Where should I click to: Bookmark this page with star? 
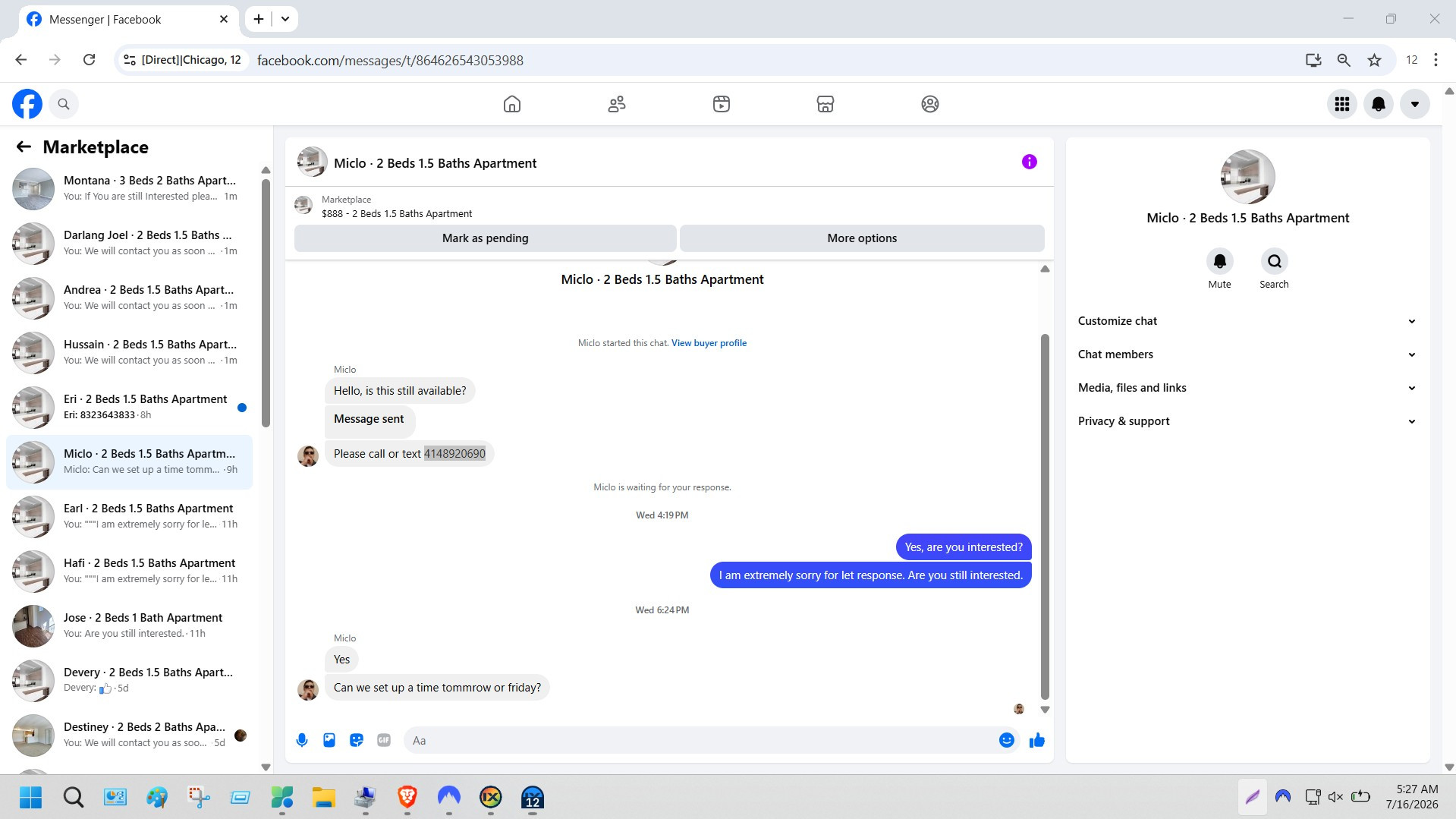pyautogui.click(x=1374, y=60)
